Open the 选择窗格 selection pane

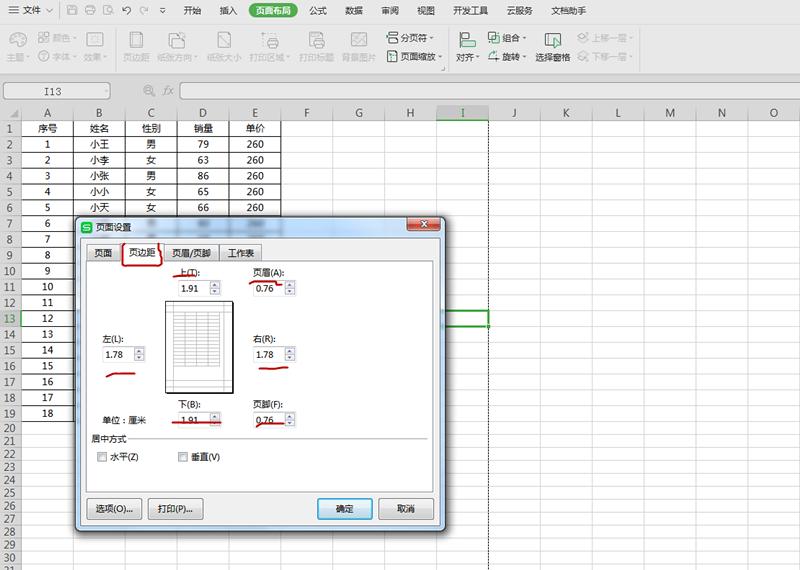coord(553,46)
